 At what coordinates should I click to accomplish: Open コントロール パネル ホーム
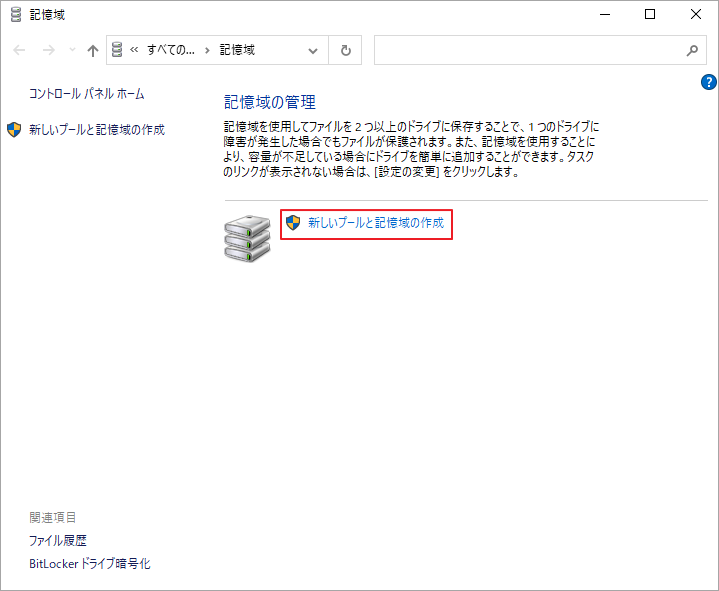[87, 94]
